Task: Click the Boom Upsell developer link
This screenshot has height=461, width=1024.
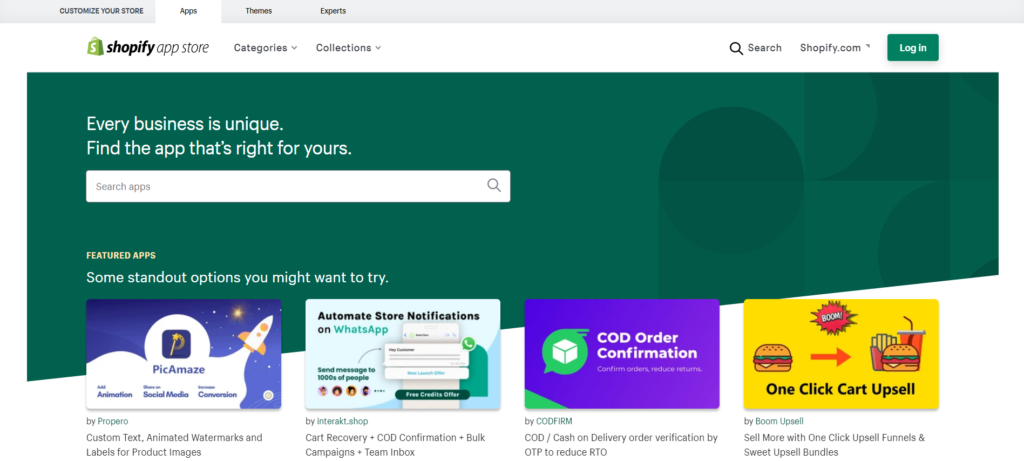Action: tap(779, 421)
